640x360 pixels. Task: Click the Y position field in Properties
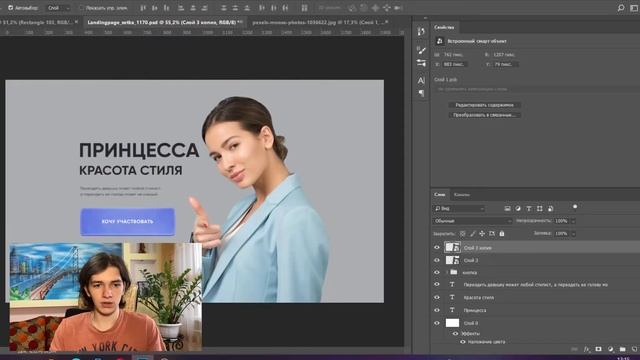(x=506, y=64)
